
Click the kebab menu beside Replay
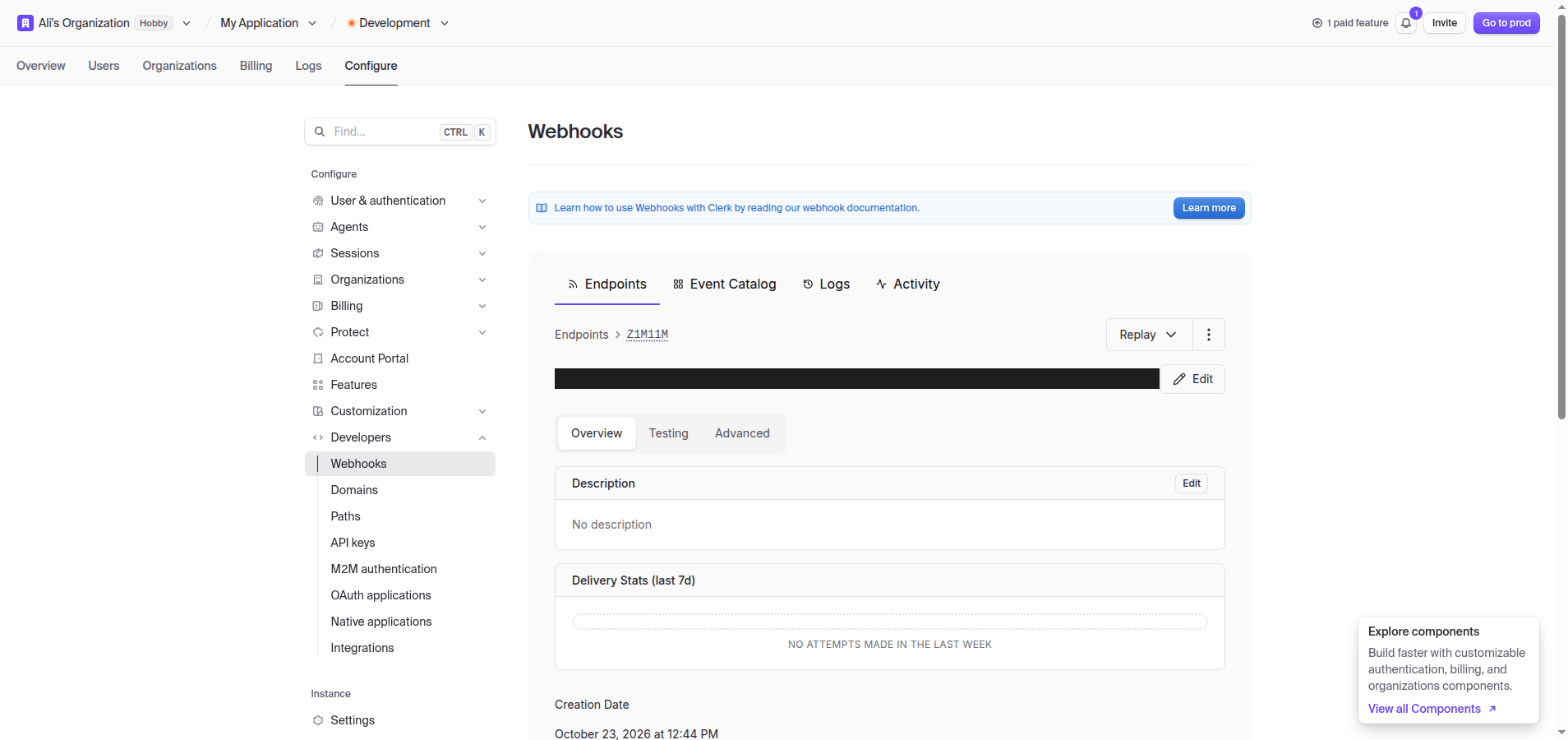coord(1209,335)
